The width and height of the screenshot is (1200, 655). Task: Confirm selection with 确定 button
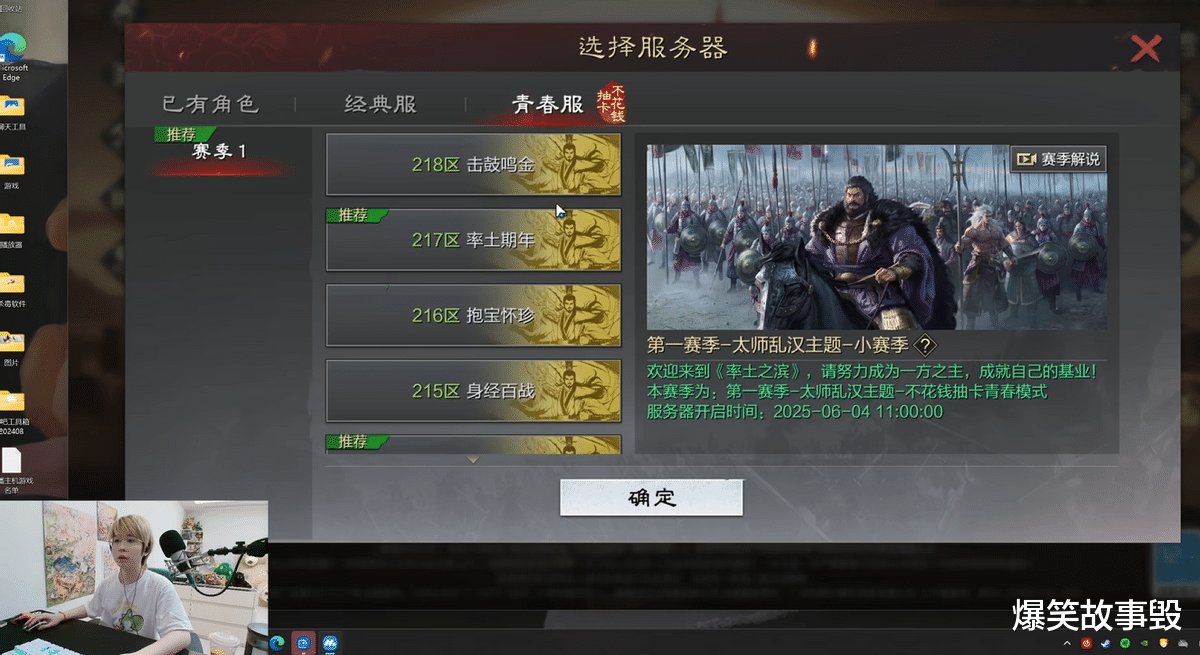click(x=651, y=498)
